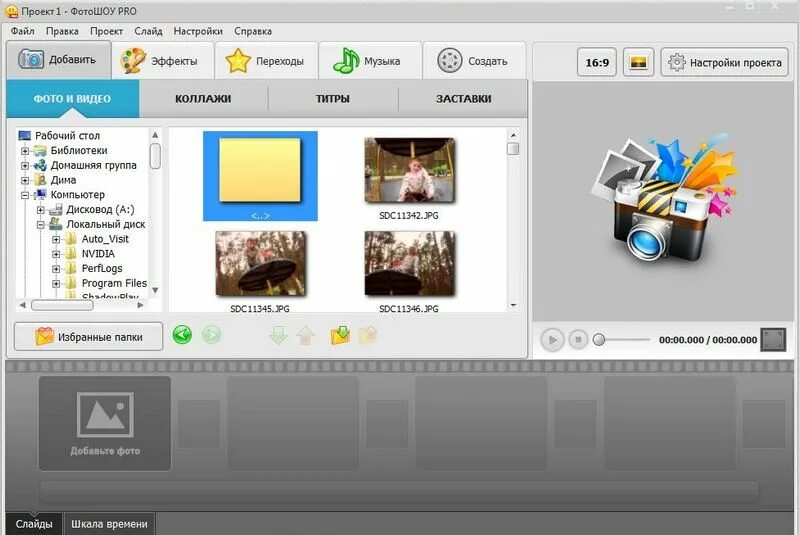Select the Компьютер icon

tap(40, 195)
